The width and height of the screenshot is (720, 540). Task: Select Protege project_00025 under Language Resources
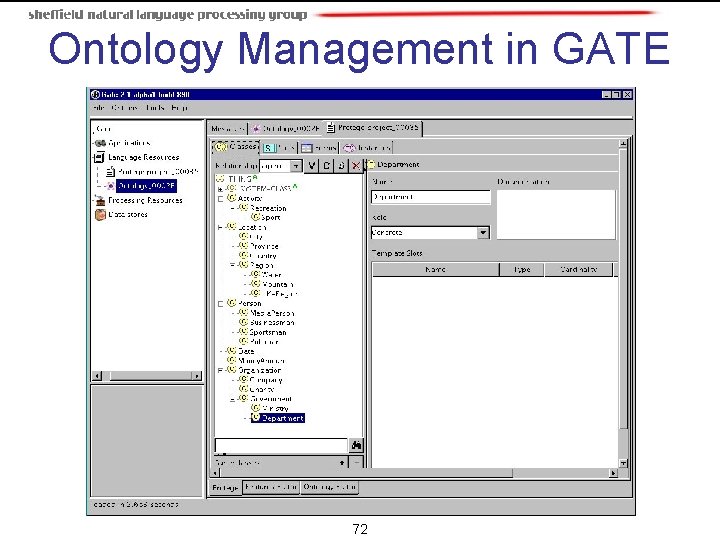coord(157,172)
